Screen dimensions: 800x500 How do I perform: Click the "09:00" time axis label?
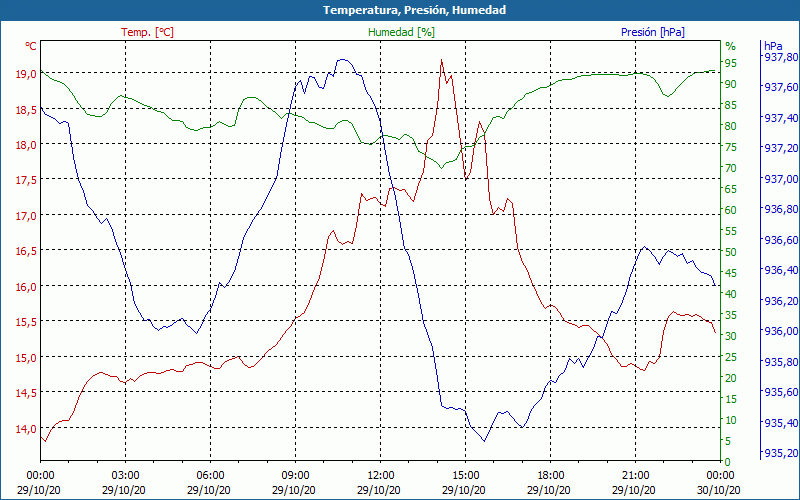click(295, 476)
